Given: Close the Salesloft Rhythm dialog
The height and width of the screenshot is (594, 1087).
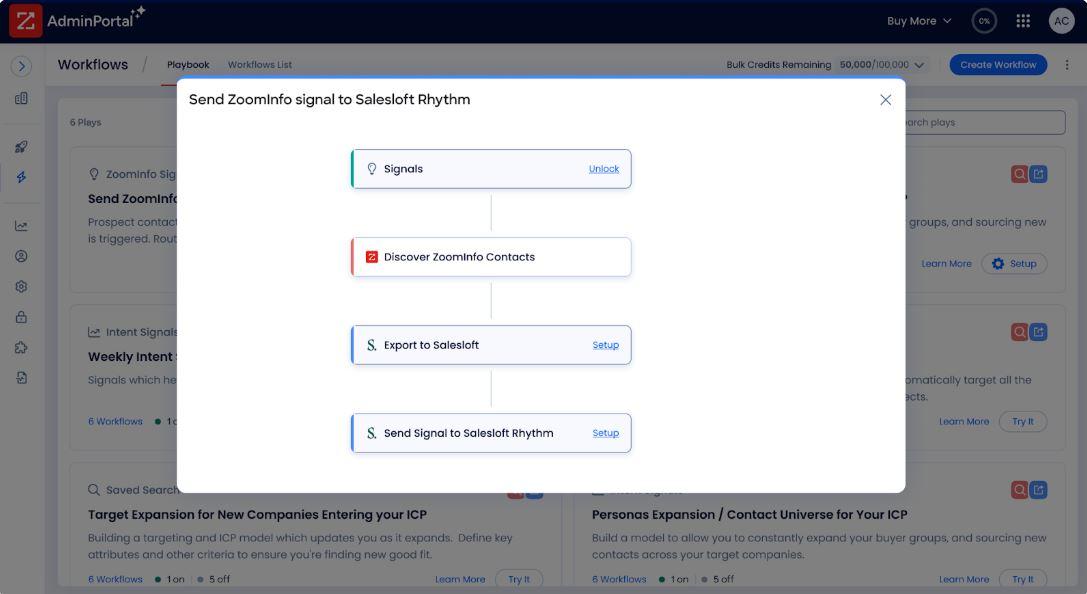Looking at the screenshot, I should pos(885,100).
